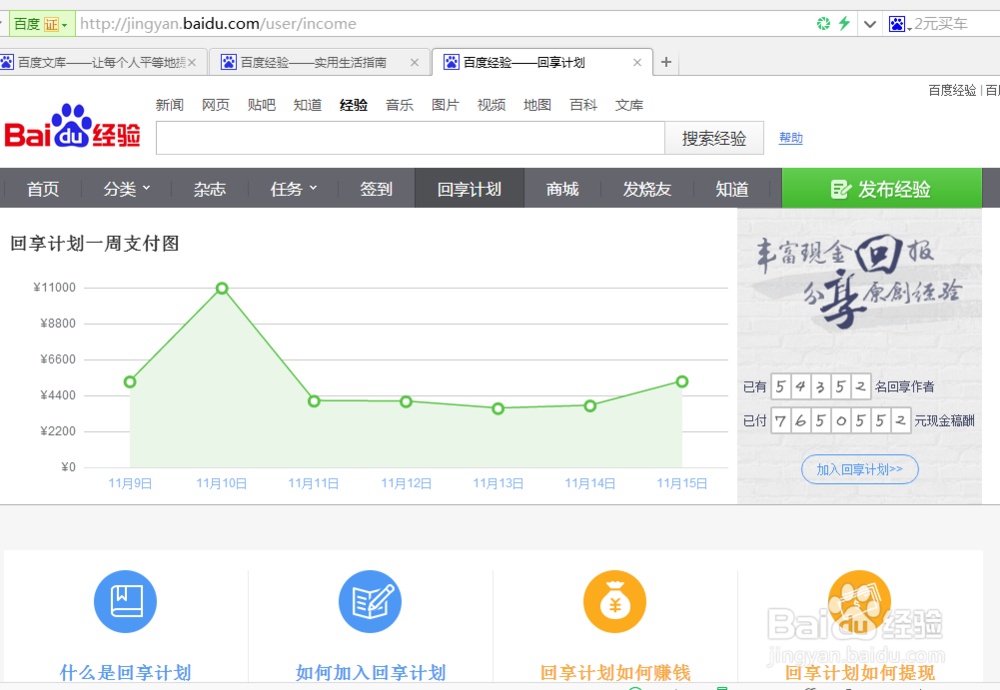Open the 帮助 help link
The image size is (1000, 690).
point(791,138)
